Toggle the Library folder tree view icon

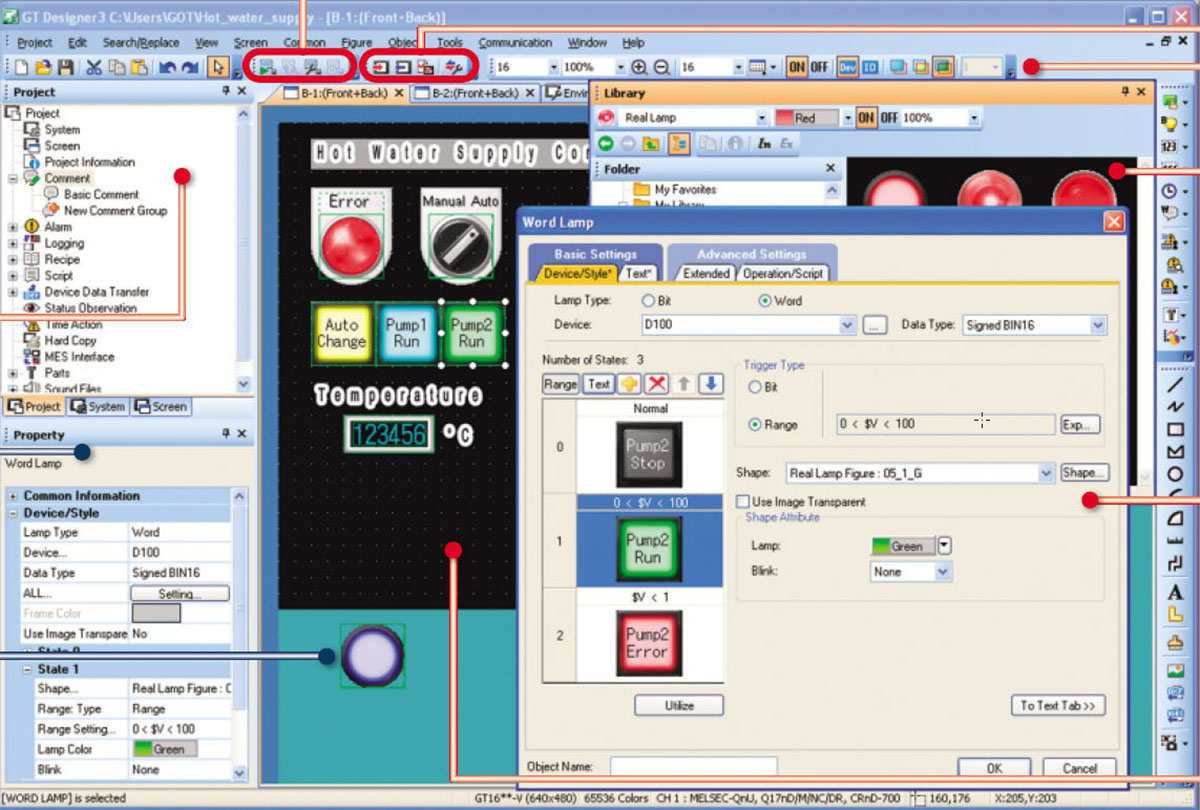[x=678, y=143]
